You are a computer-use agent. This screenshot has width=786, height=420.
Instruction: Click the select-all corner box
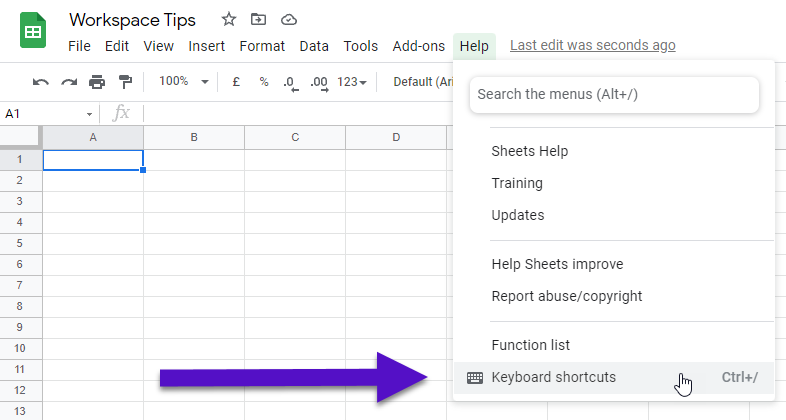(x=20, y=137)
